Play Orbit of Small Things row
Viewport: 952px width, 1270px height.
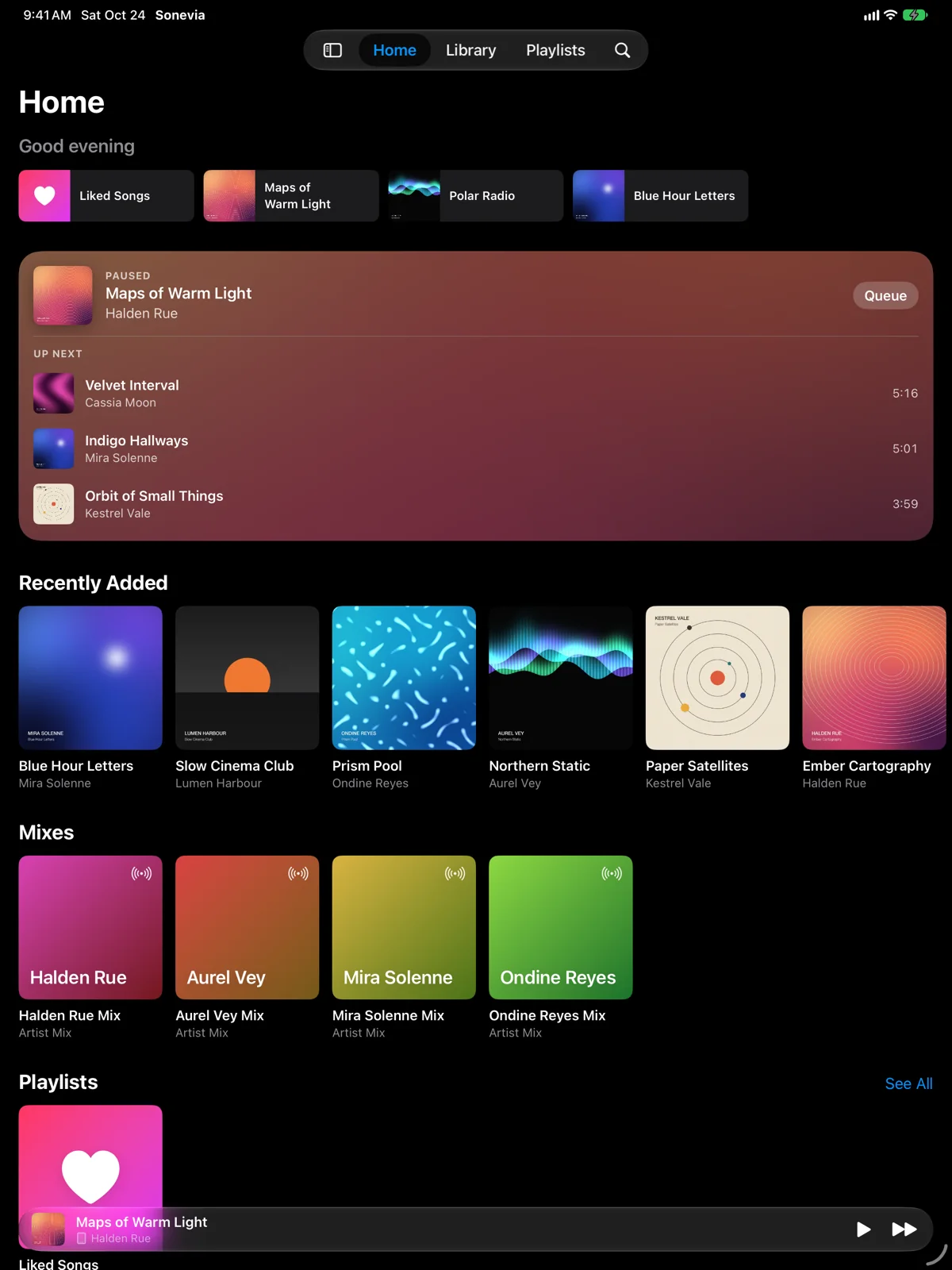click(x=476, y=504)
